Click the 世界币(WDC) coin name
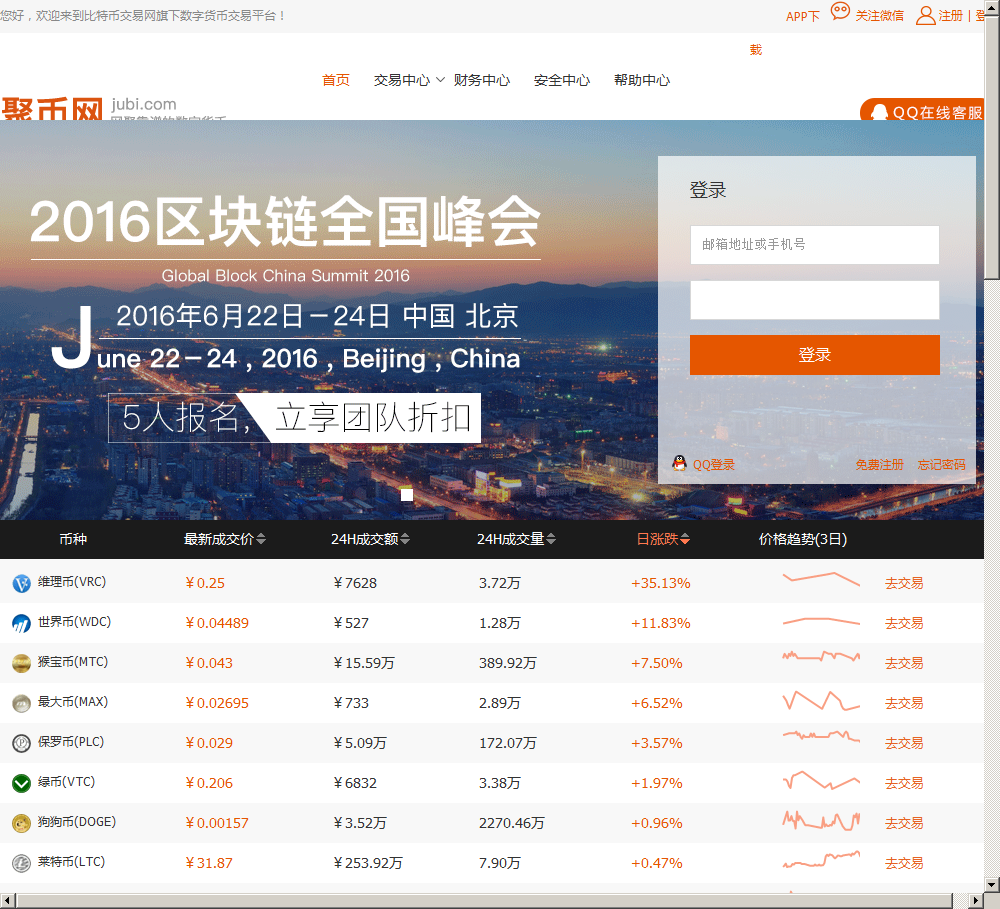Image resolution: width=1000 pixels, height=909 pixels. [74, 622]
